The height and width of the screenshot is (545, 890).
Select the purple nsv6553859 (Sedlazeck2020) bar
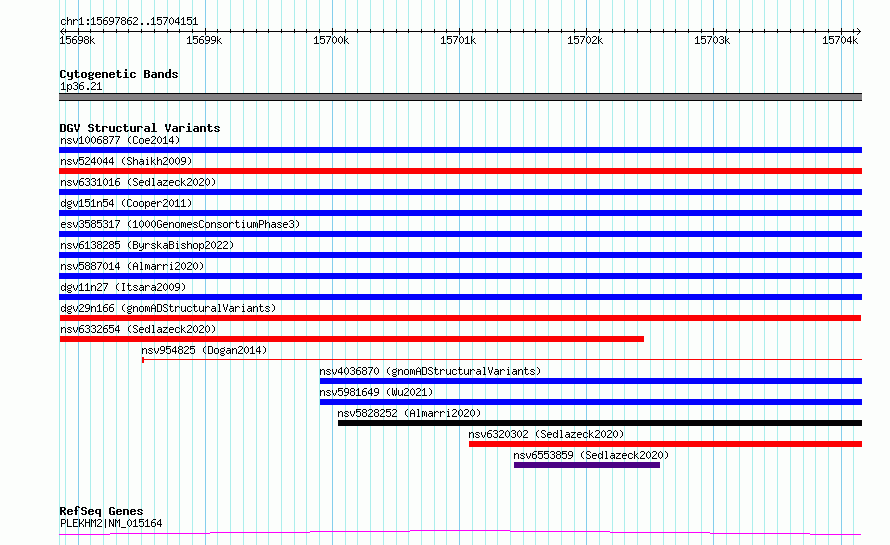pyautogui.click(x=587, y=465)
